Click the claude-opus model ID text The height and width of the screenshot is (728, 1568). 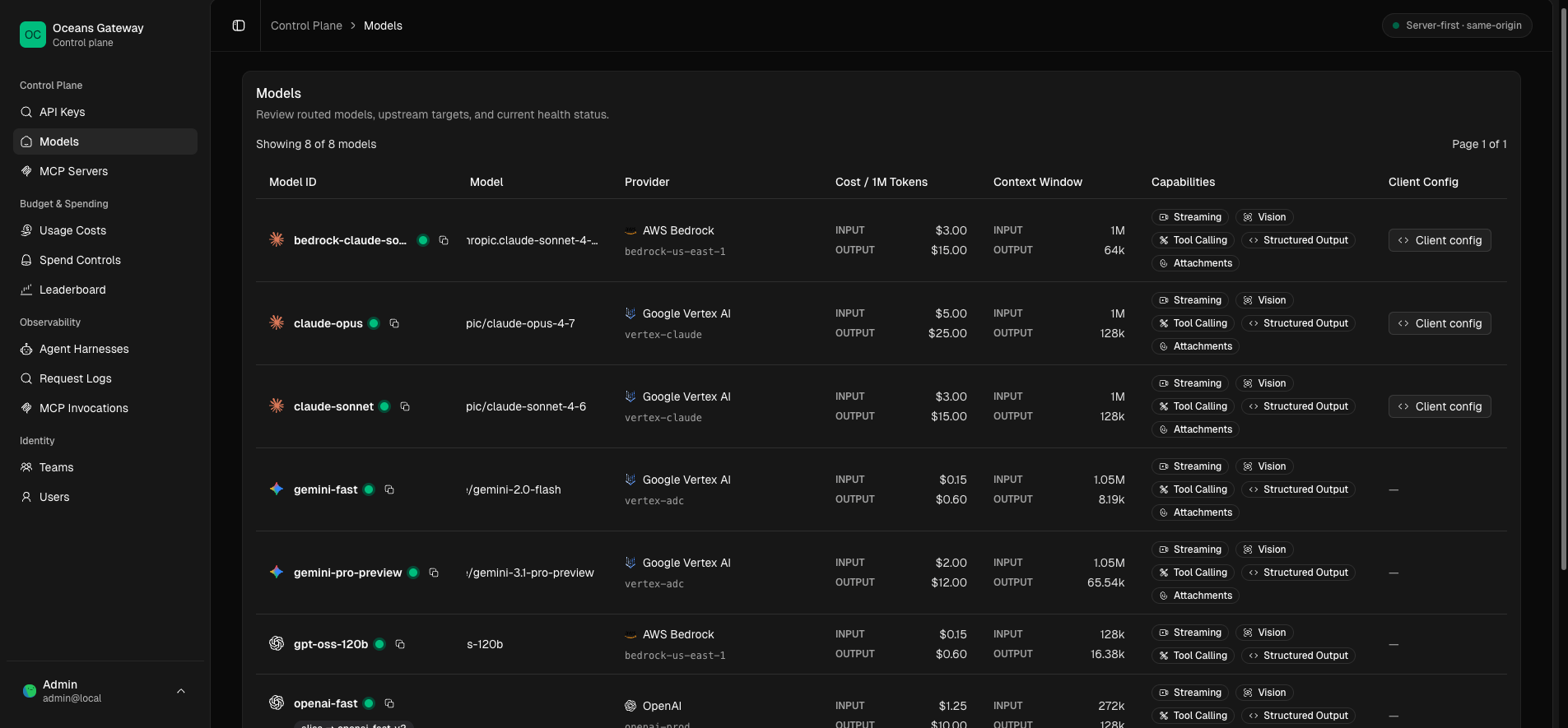328,323
